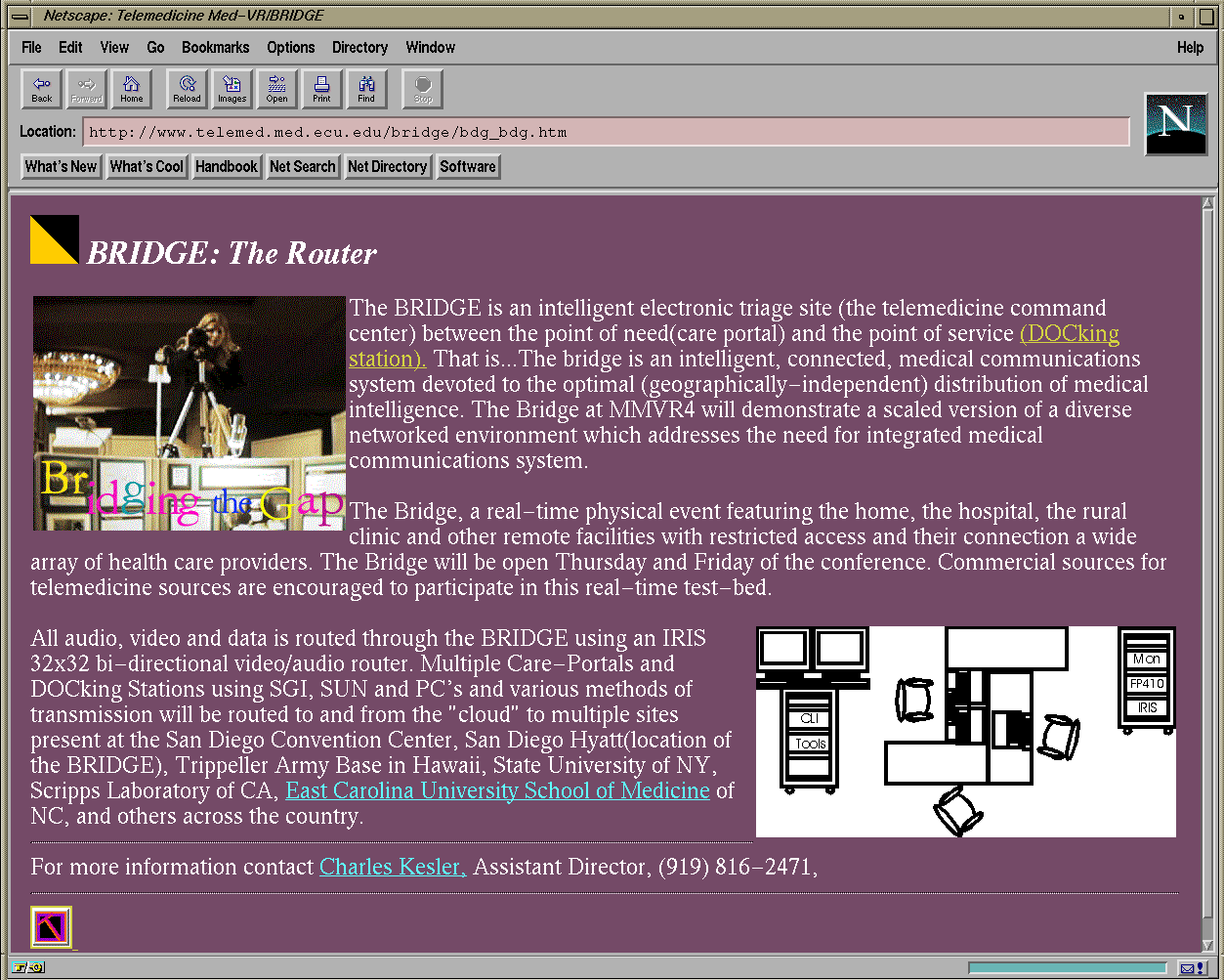Open the window menu button in title bar

pyautogui.click(x=20, y=16)
